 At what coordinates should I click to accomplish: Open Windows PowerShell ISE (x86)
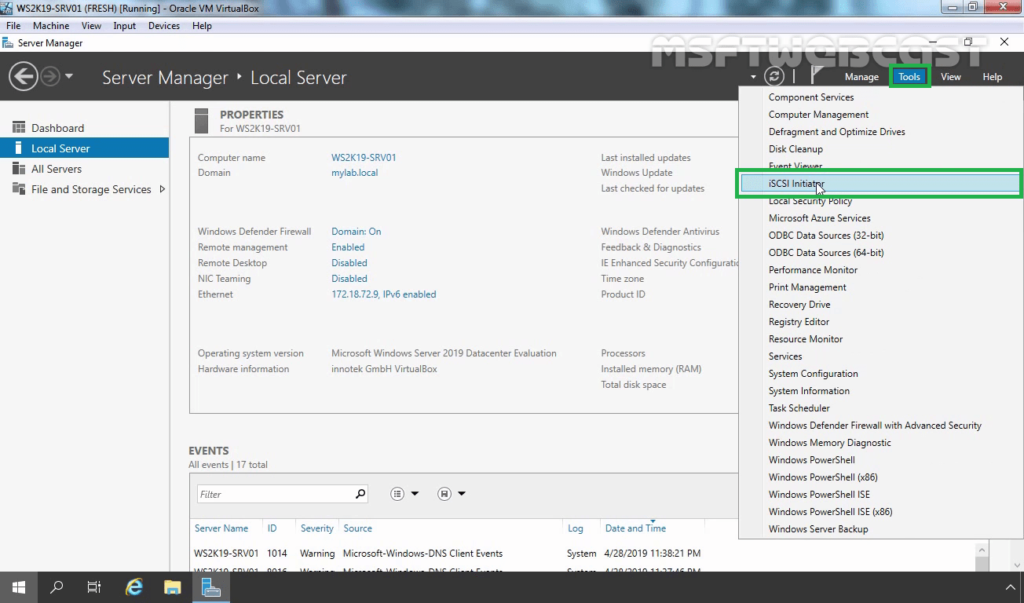(x=830, y=512)
